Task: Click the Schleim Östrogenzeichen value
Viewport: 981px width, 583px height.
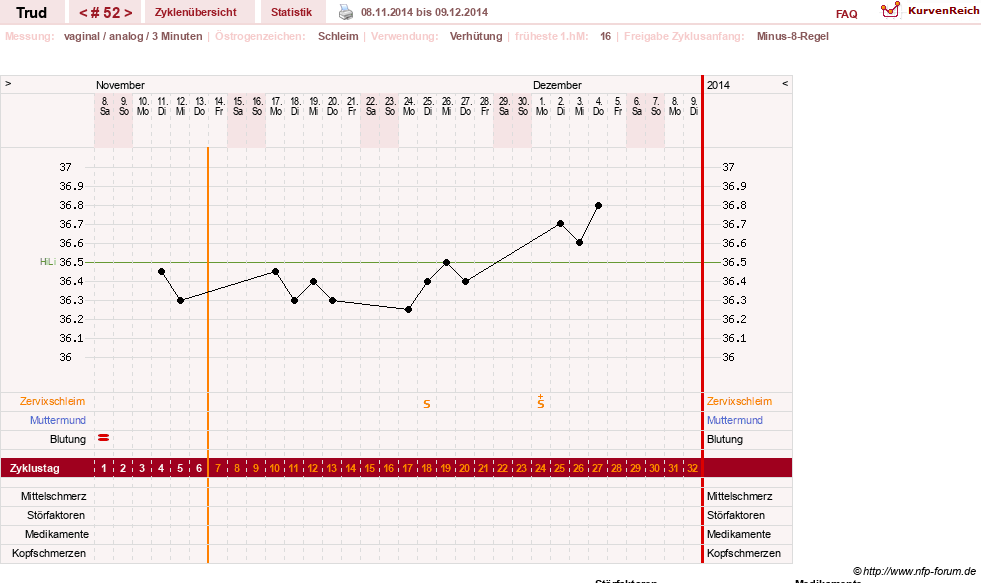Action: coord(338,36)
